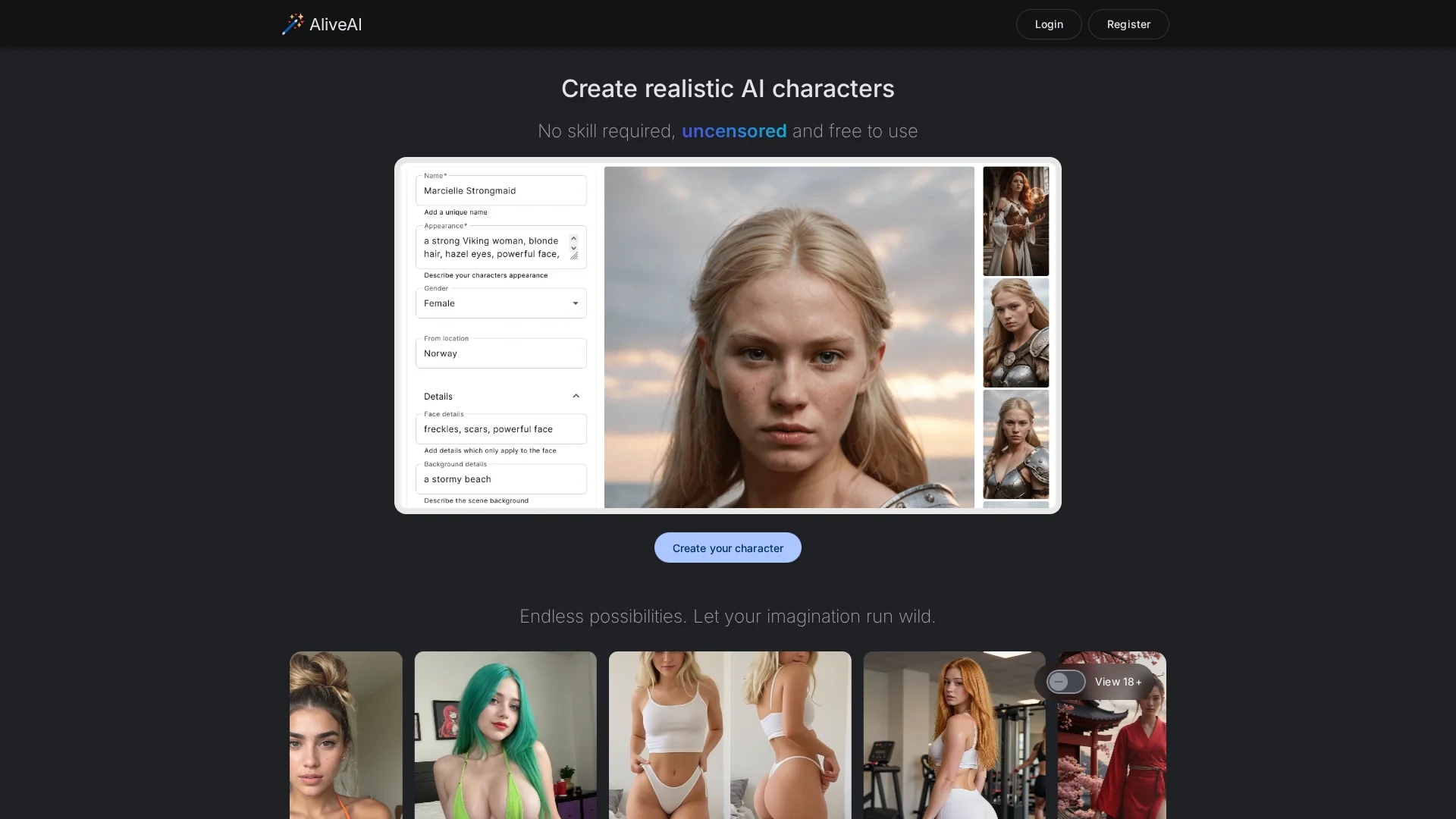Viewport: 1456px width, 819px height.
Task: Click the 'Details' section label
Action: pyautogui.click(x=438, y=397)
